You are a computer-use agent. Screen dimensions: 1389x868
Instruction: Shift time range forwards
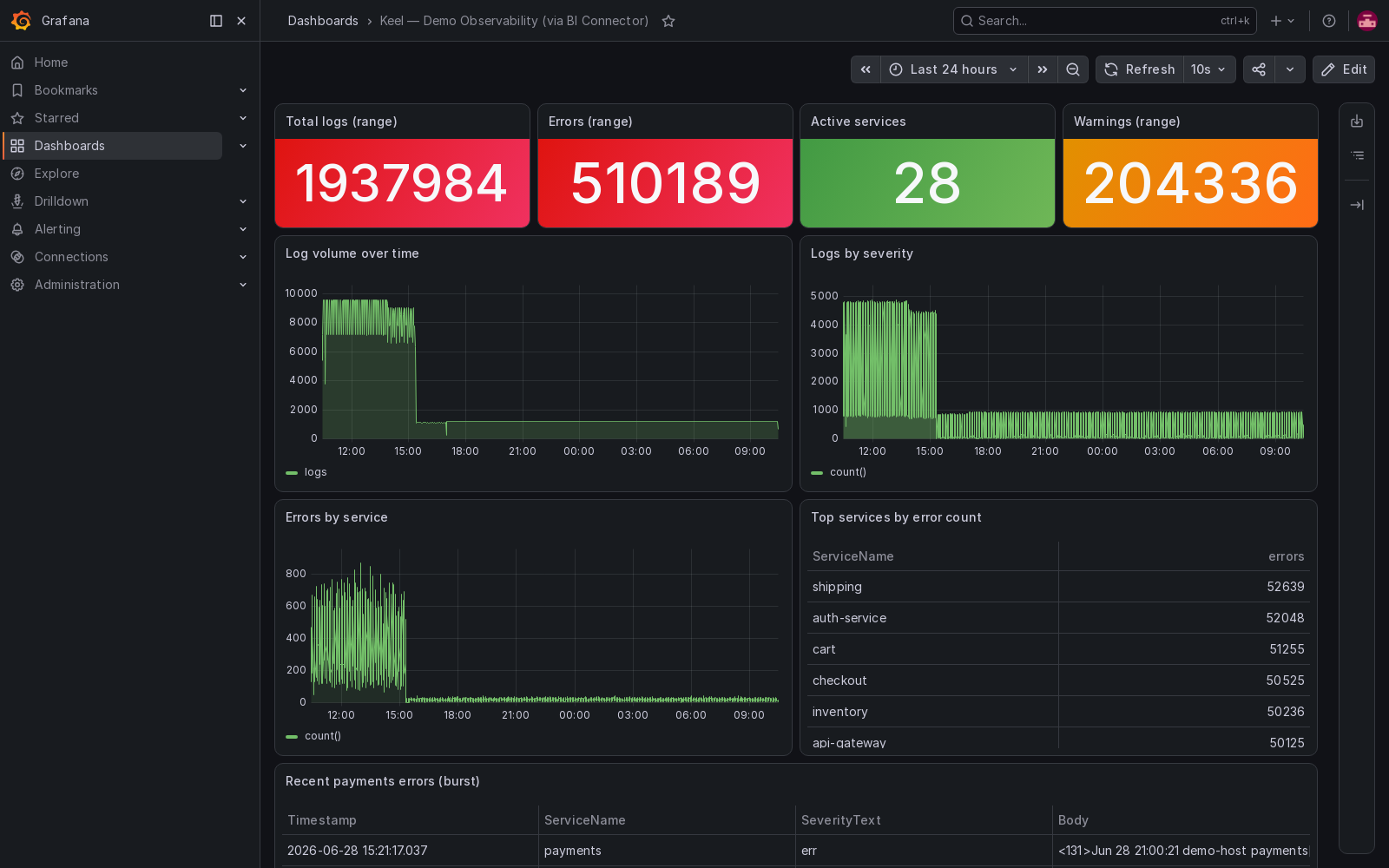coord(1043,69)
